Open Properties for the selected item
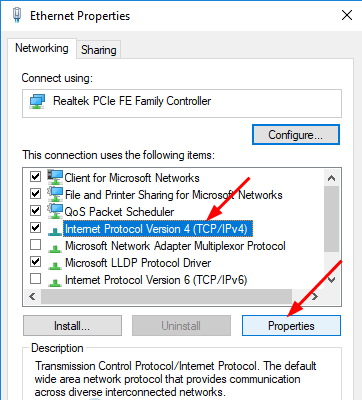The width and height of the screenshot is (362, 400). pos(291,326)
